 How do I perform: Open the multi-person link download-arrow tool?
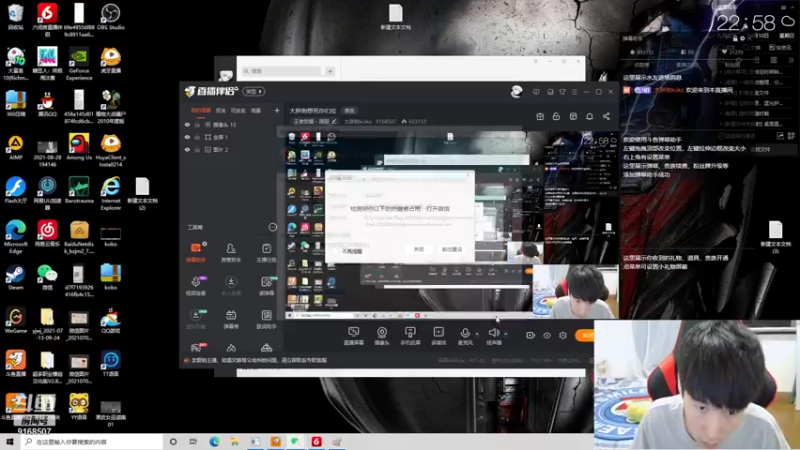pyautogui.click(x=231, y=286)
